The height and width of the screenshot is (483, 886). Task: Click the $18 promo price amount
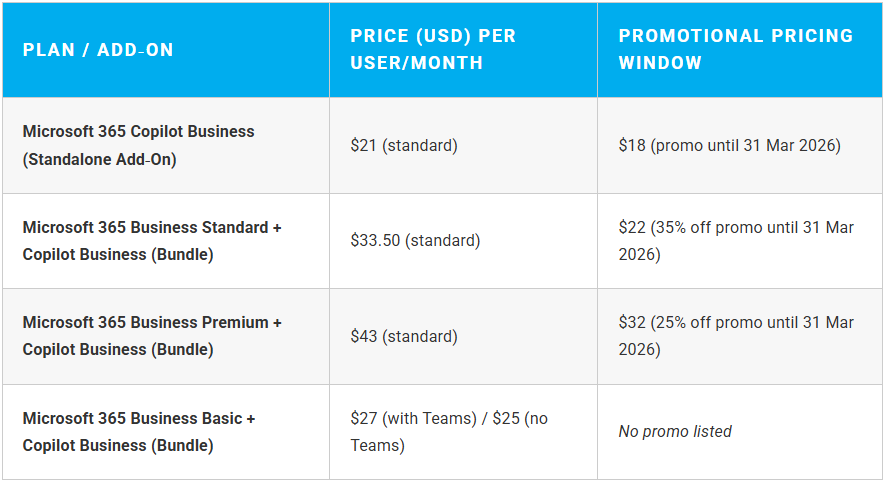[632, 146]
